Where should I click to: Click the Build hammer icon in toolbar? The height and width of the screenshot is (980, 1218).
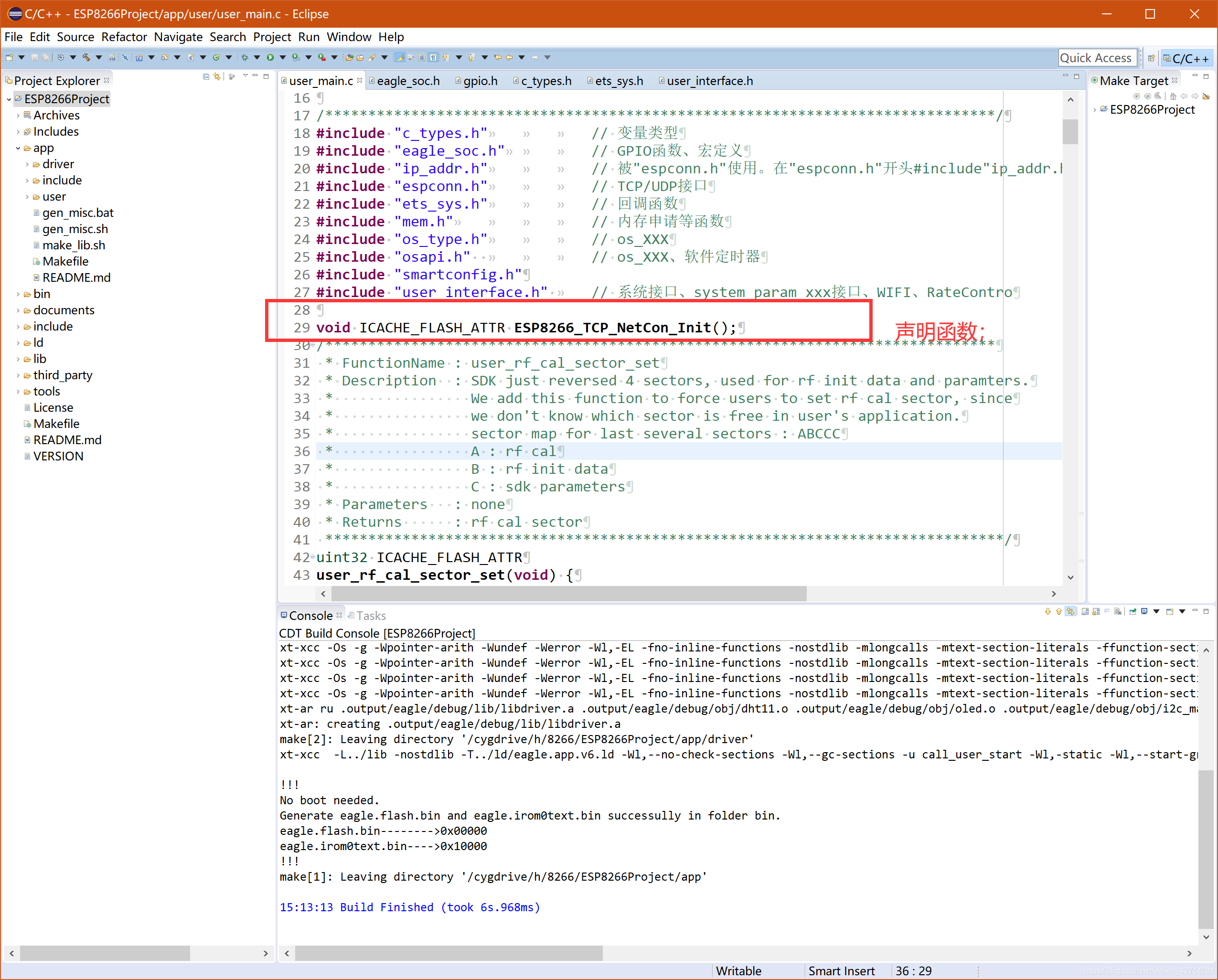[86, 58]
